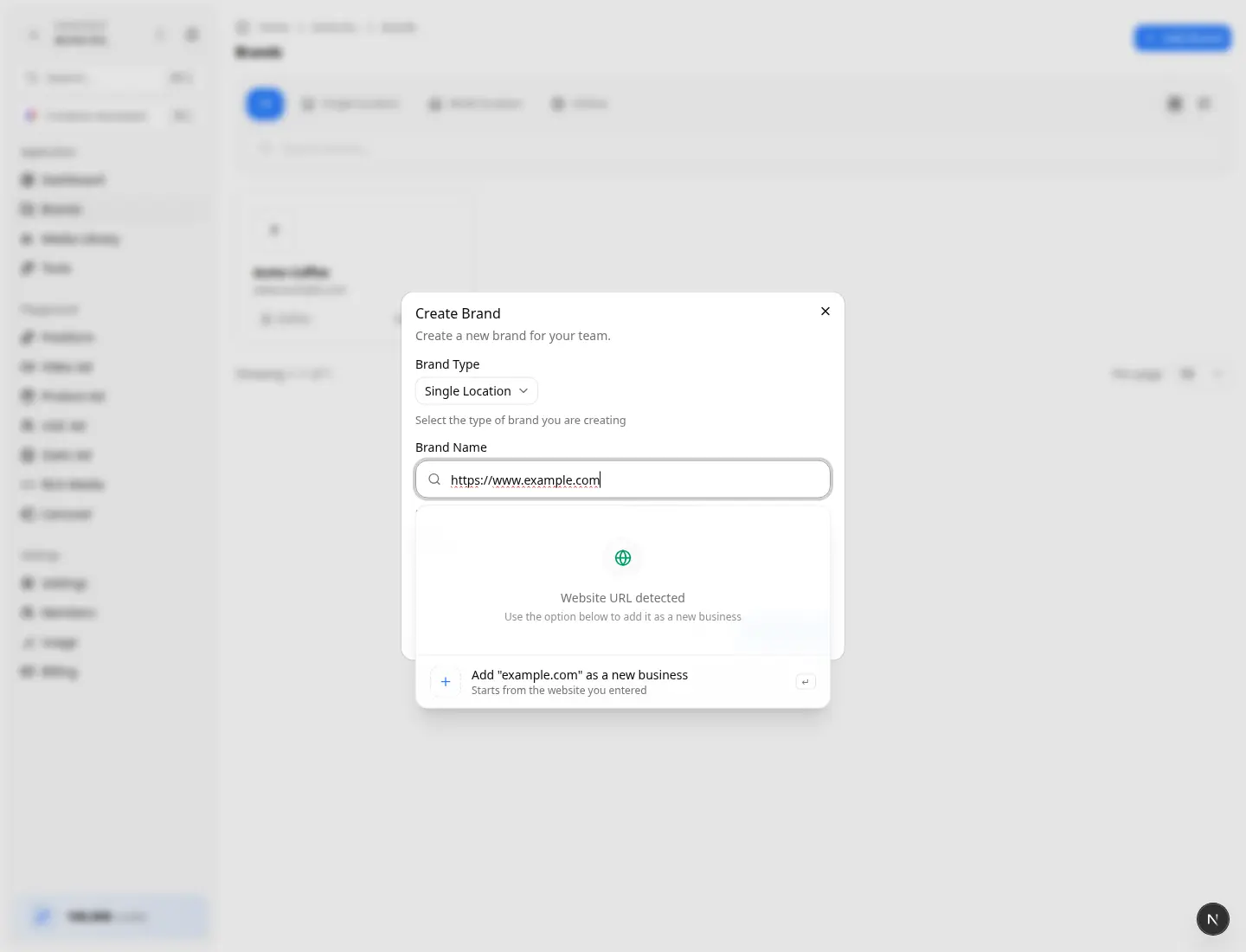Click "Use the option below" hint text
Screen dimensions: 1246x952
pyautogui.click(x=623, y=617)
